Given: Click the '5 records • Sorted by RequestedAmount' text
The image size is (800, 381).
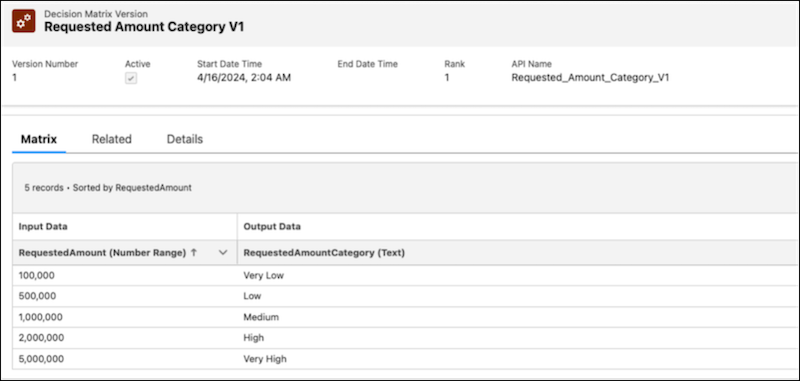Looking at the screenshot, I should 108,188.
